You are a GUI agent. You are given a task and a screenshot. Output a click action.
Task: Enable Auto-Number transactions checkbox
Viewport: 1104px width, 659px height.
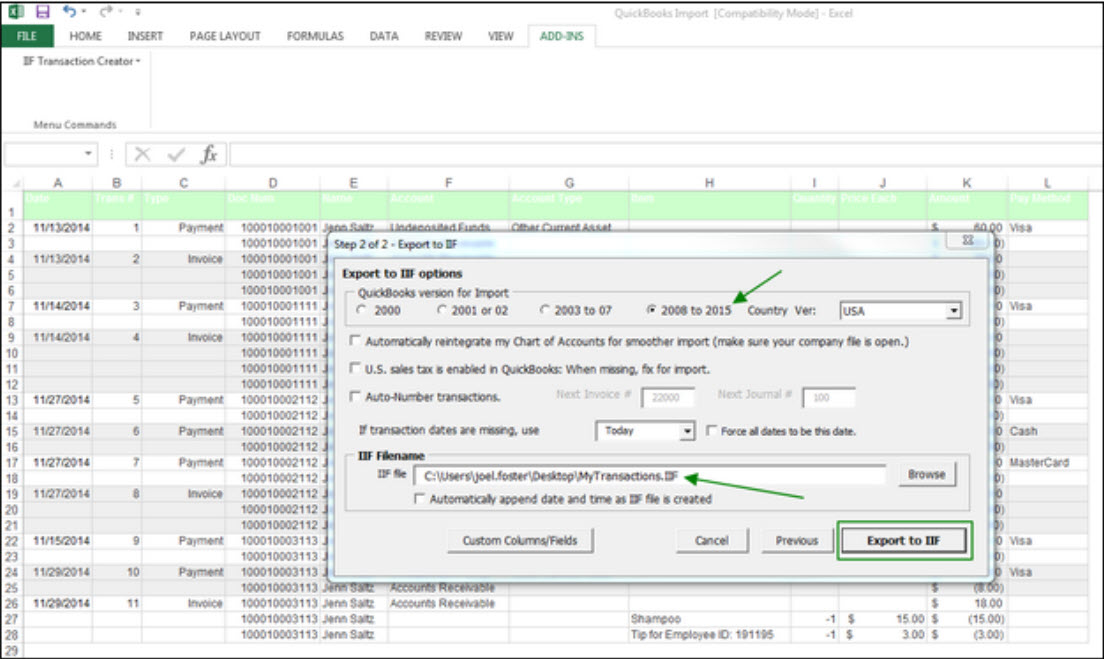pos(356,396)
